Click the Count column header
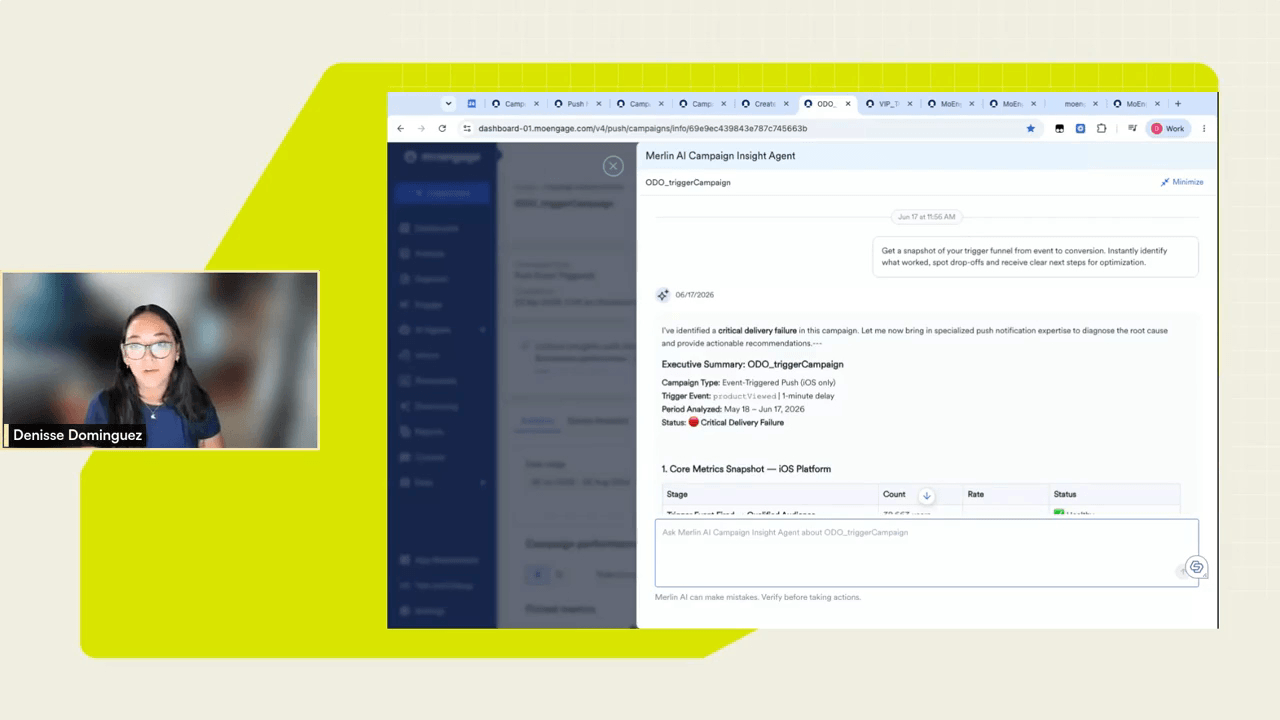The image size is (1280, 720). (894, 494)
